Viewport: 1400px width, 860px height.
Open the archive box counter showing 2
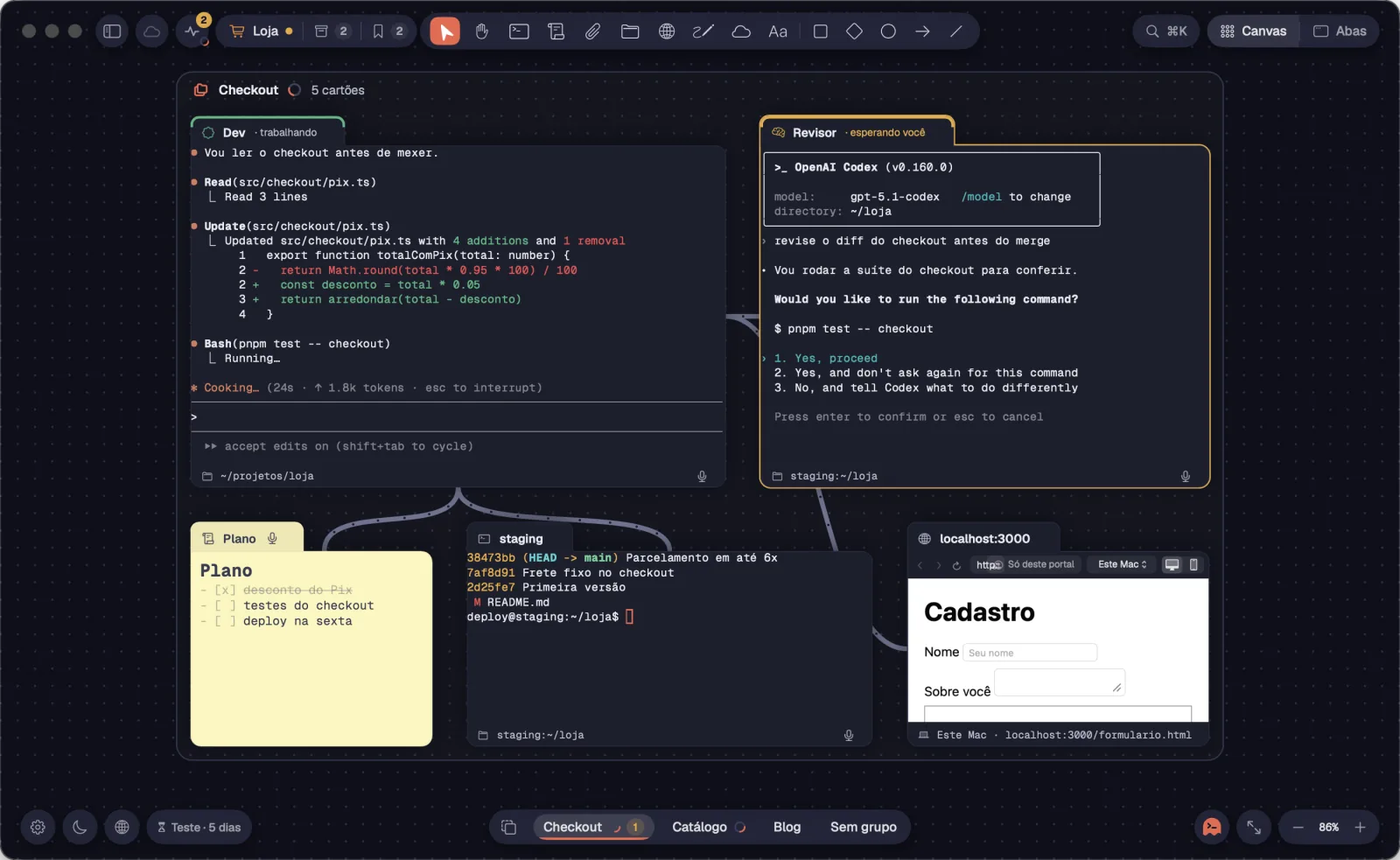(x=332, y=31)
